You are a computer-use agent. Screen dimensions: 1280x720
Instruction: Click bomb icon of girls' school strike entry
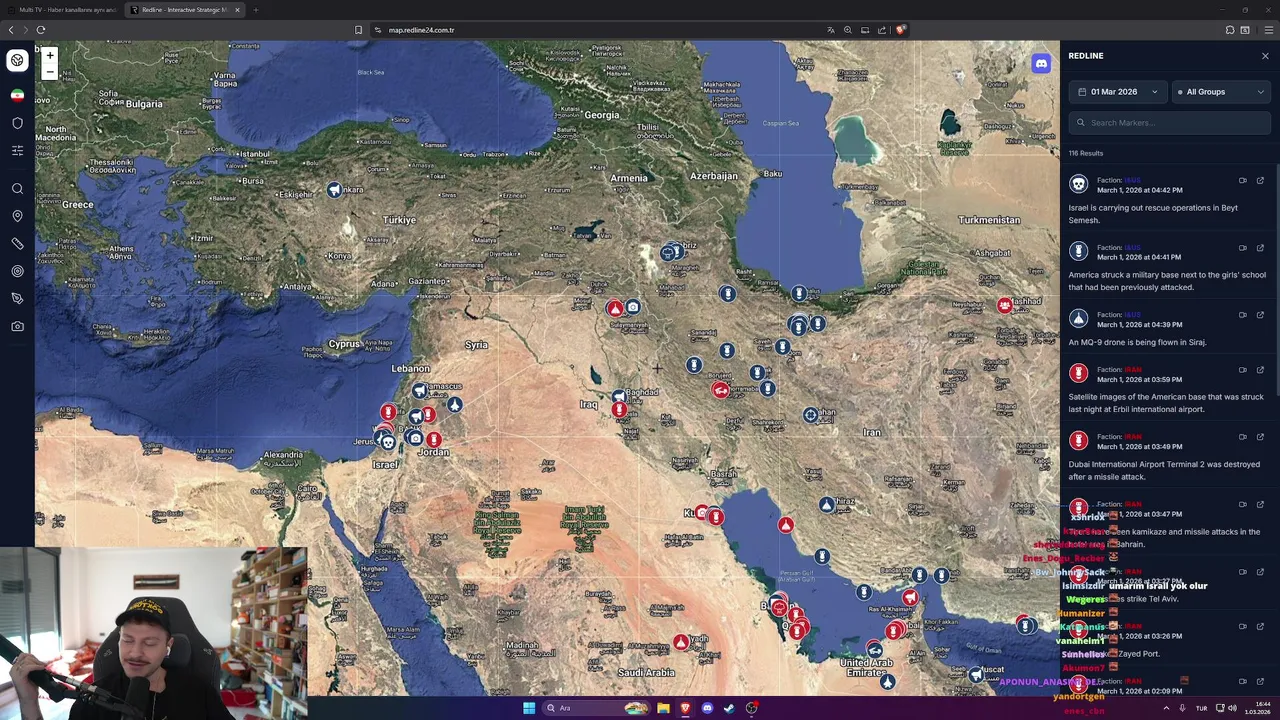(x=1078, y=251)
